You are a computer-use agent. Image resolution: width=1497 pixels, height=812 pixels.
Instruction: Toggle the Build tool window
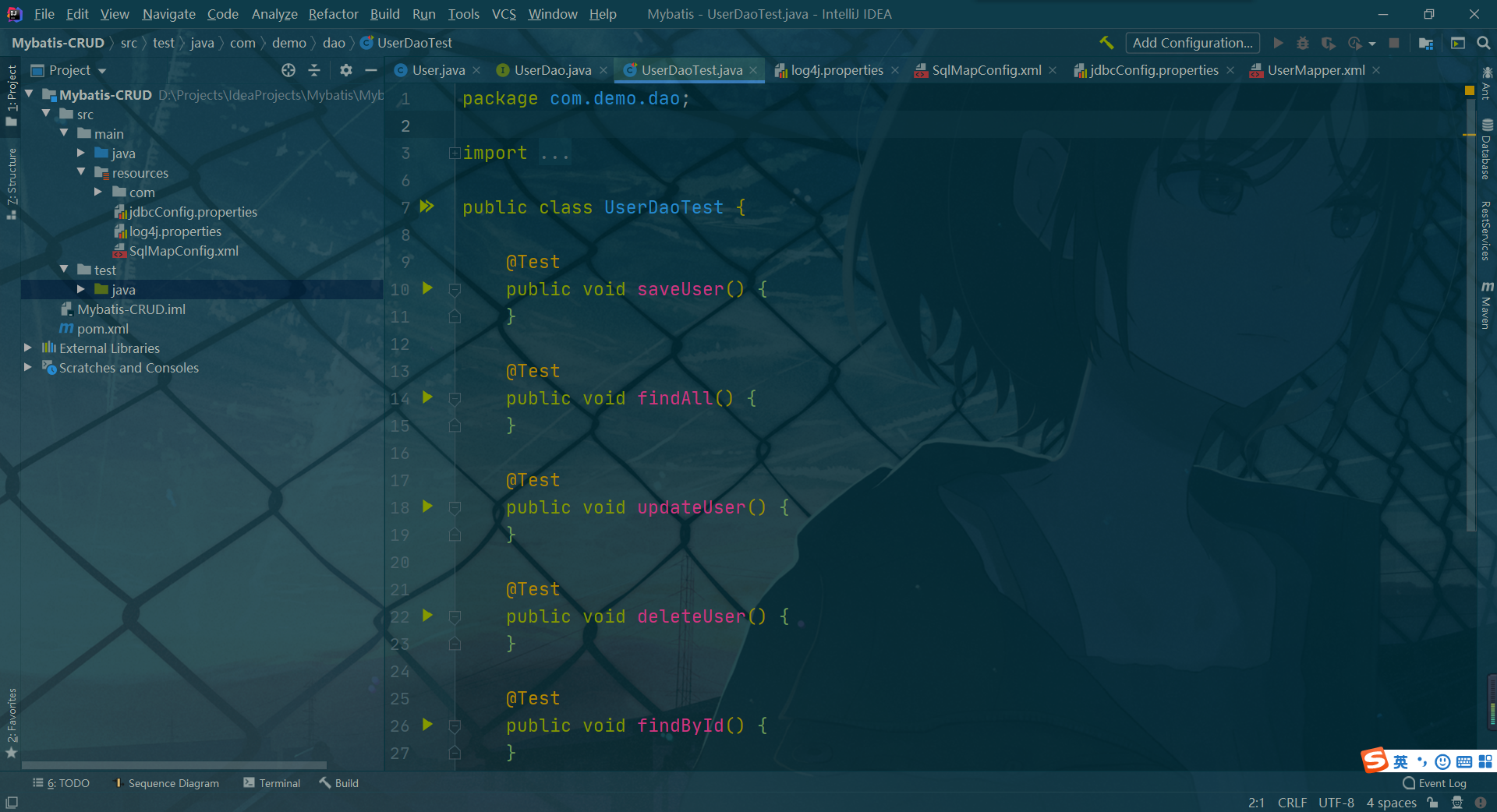(339, 783)
